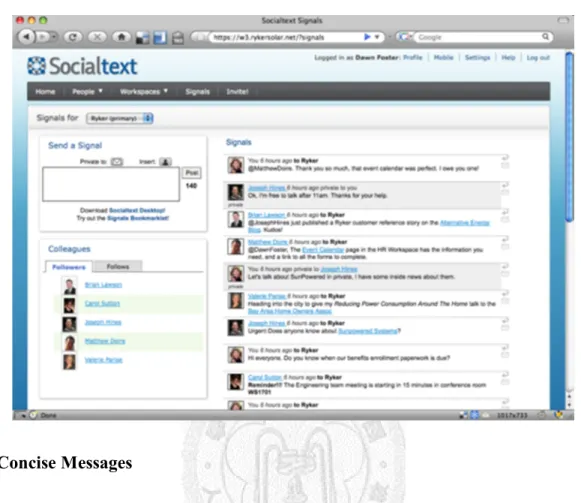Click the browser Forward button
This screenshot has width=581, height=503.
(x=43, y=37)
